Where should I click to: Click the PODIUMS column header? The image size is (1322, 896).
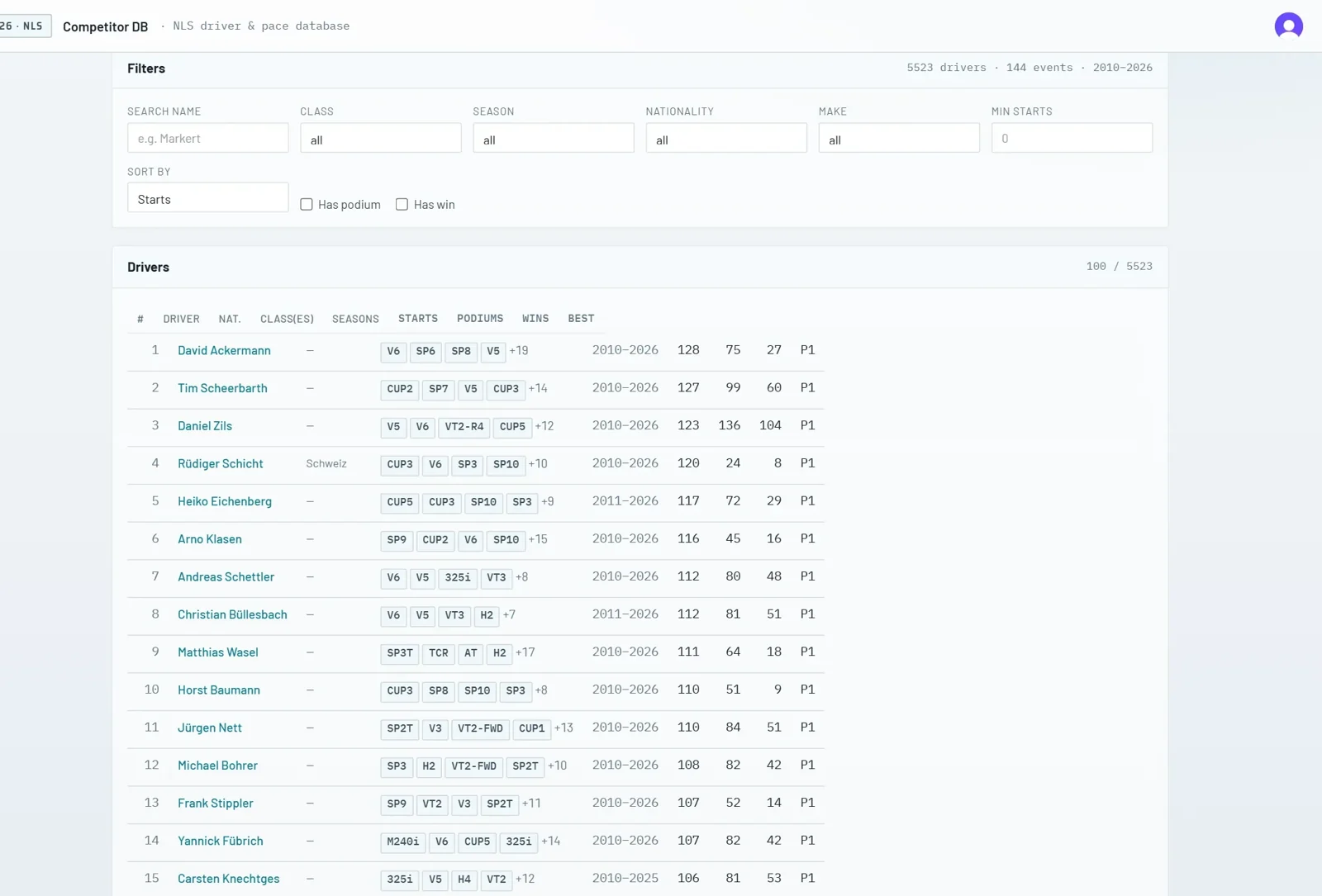480,318
